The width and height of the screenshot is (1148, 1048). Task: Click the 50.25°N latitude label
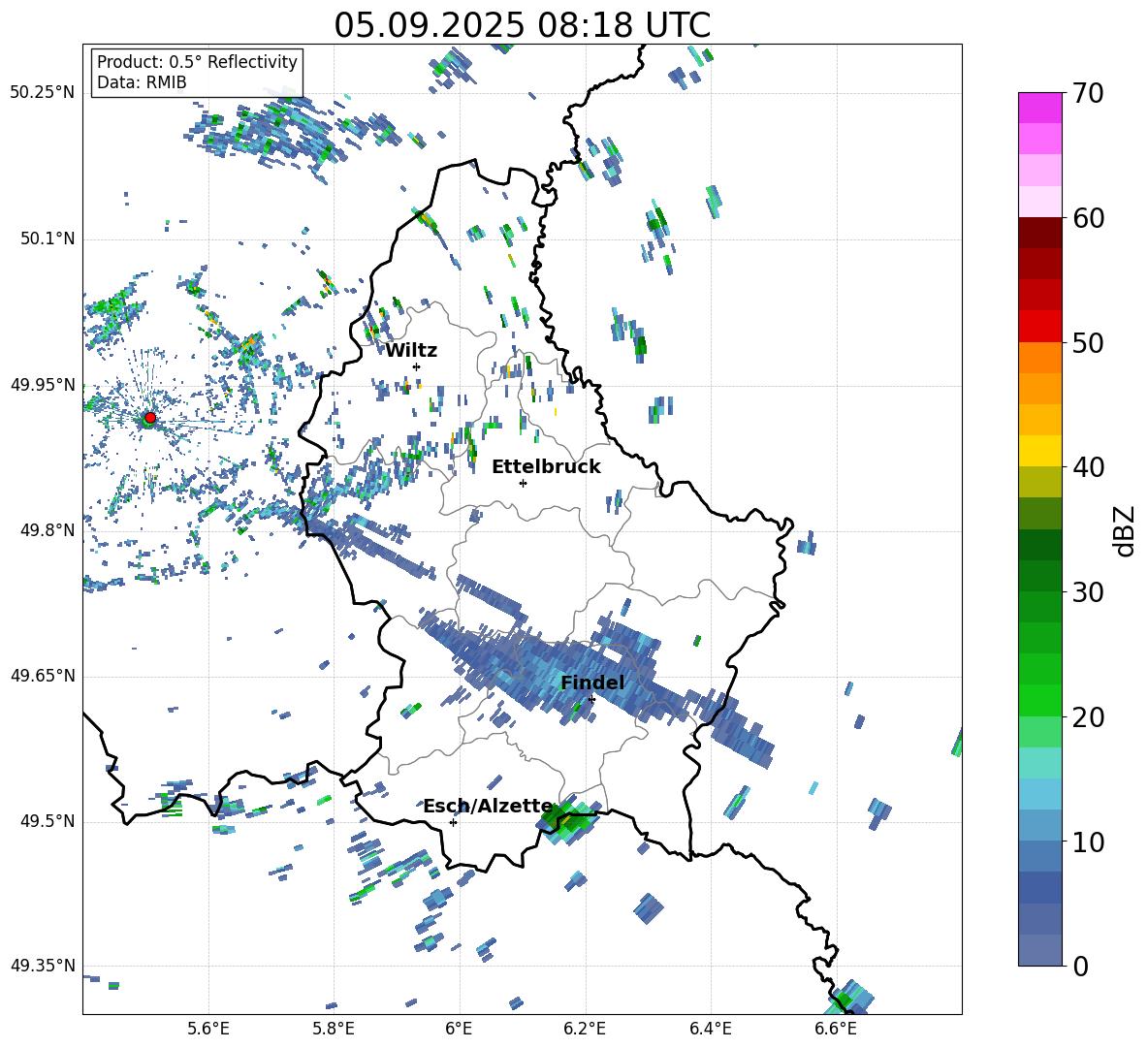click(43, 92)
